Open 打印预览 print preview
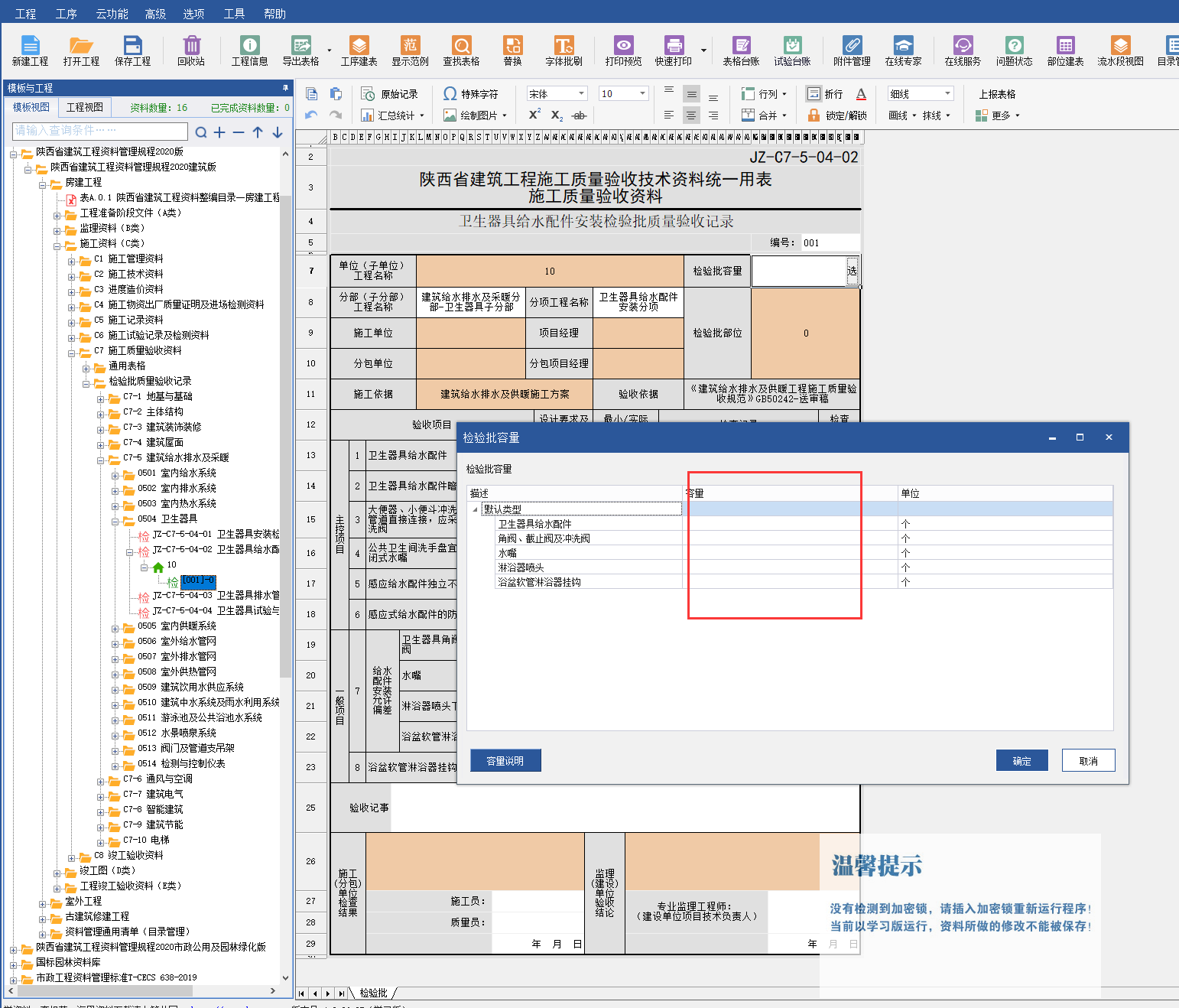 click(x=623, y=50)
